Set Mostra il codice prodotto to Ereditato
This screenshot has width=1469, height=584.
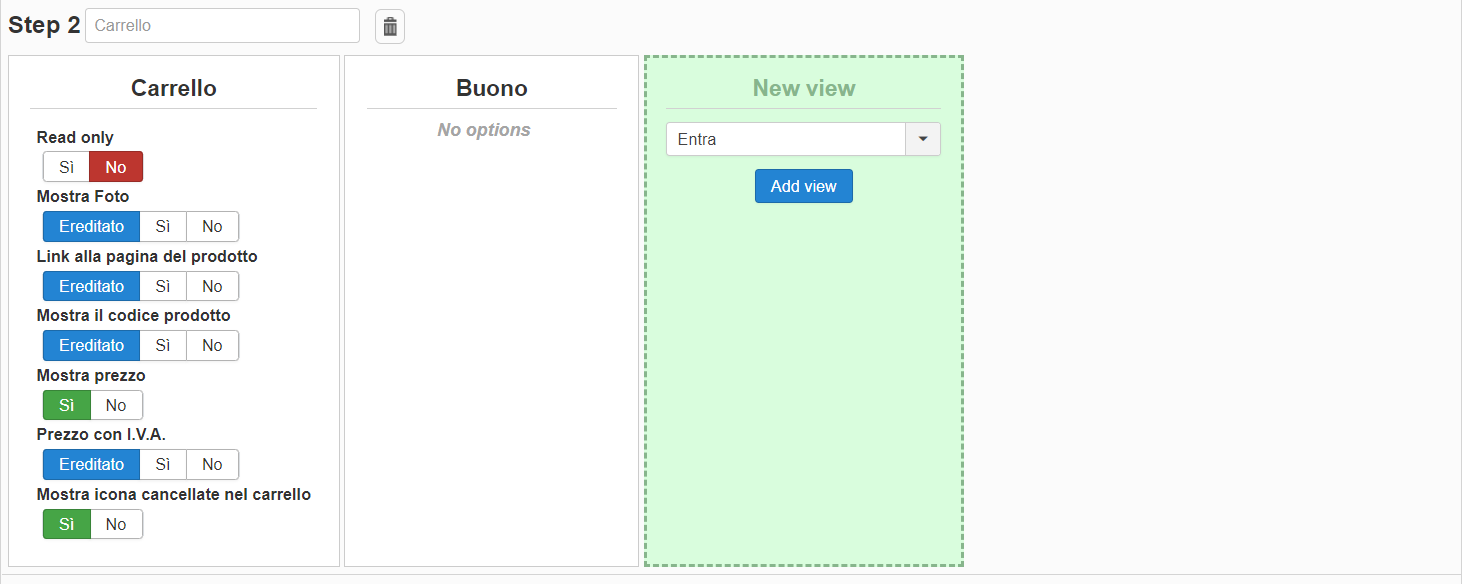(91, 346)
